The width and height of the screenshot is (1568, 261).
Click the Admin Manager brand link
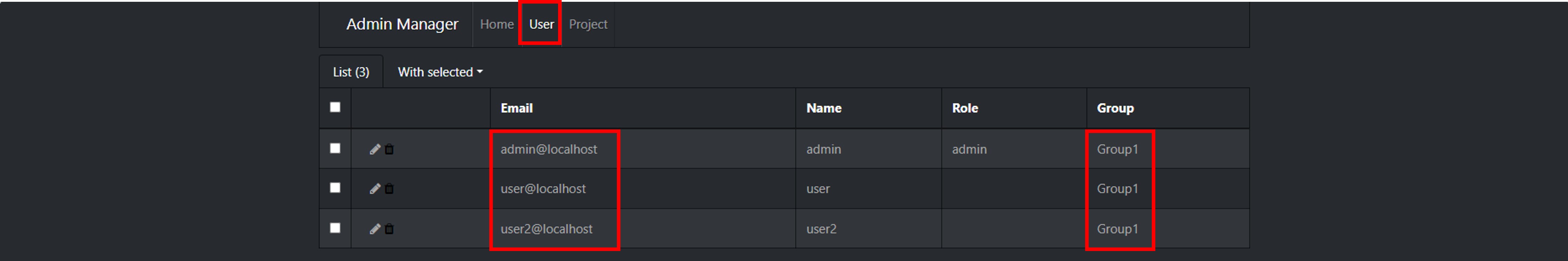click(402, 24)
